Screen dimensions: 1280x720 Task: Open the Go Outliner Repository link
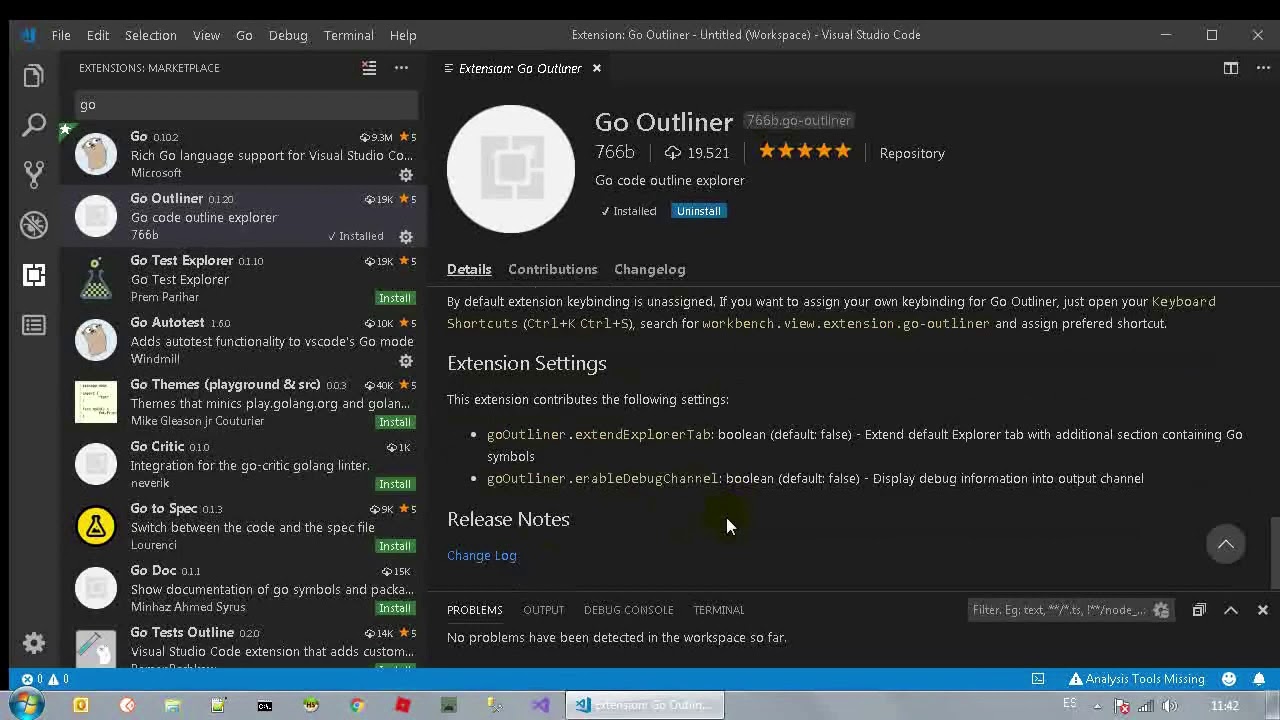tap(912, 153)
